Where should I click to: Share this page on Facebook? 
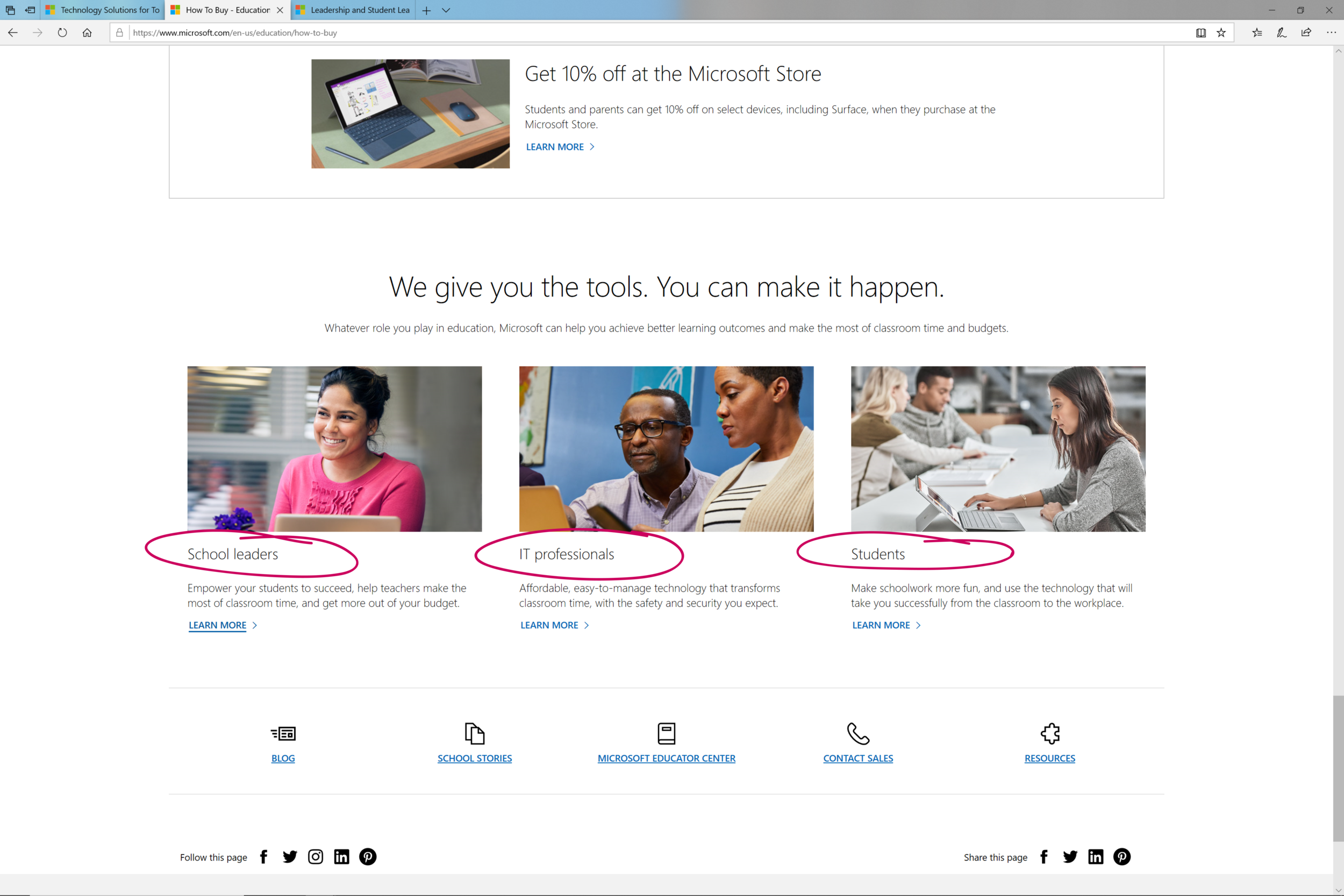(1043, 857)
